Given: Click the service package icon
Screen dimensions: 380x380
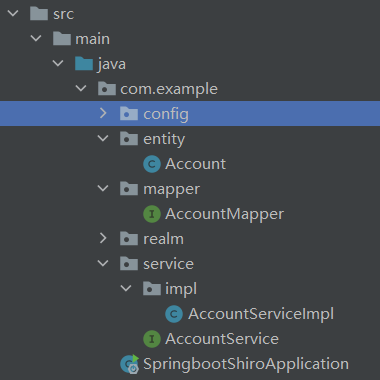Looking at the screenshot, I should [129, 263].
